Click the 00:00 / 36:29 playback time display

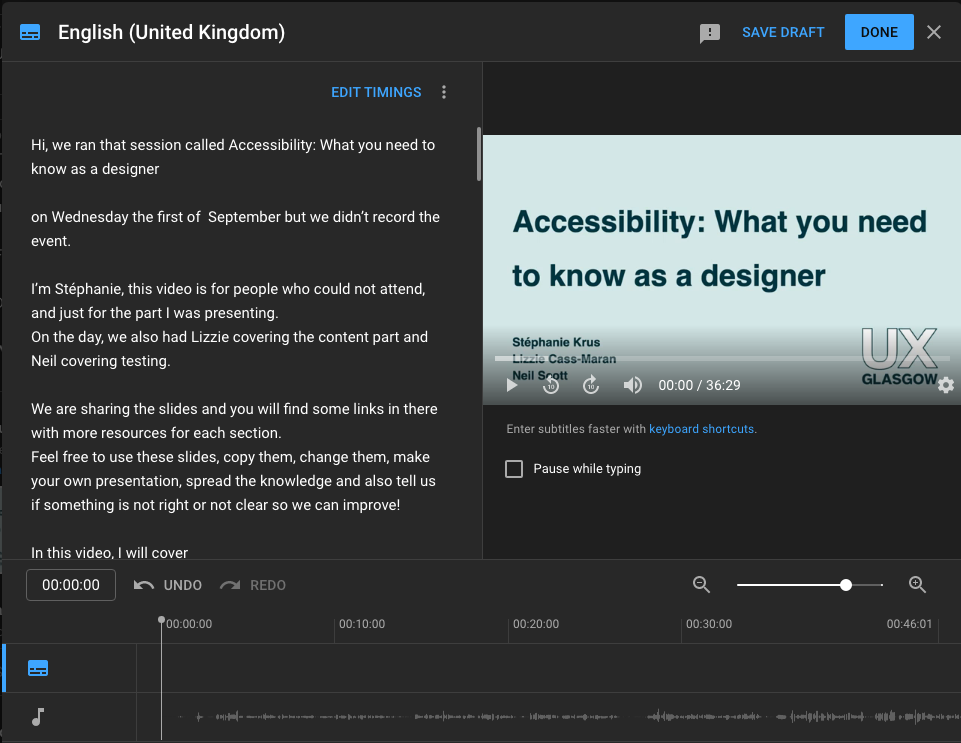699,385
